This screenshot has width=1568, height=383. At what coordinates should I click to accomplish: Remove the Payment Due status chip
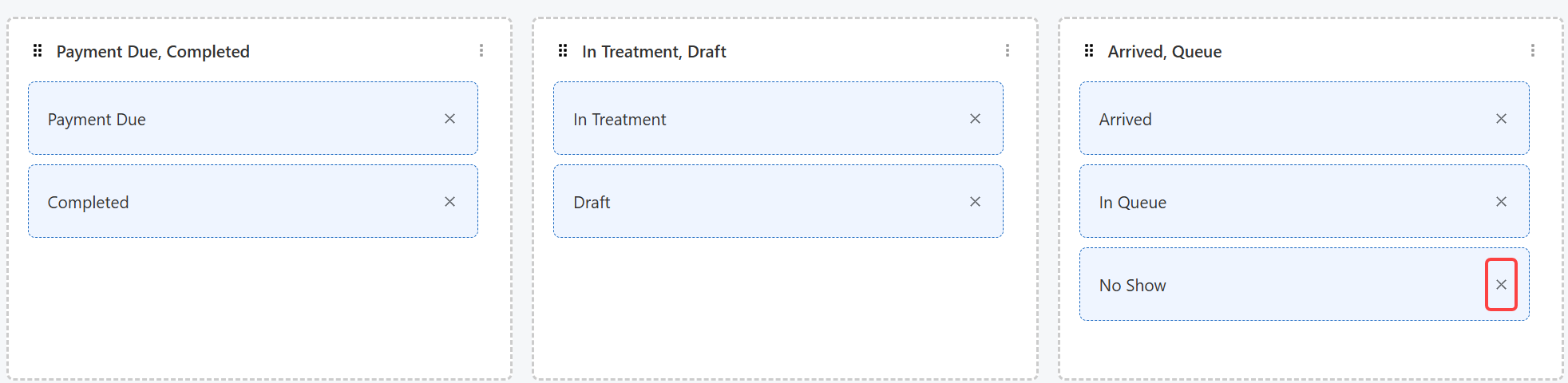tap(449, 119)
